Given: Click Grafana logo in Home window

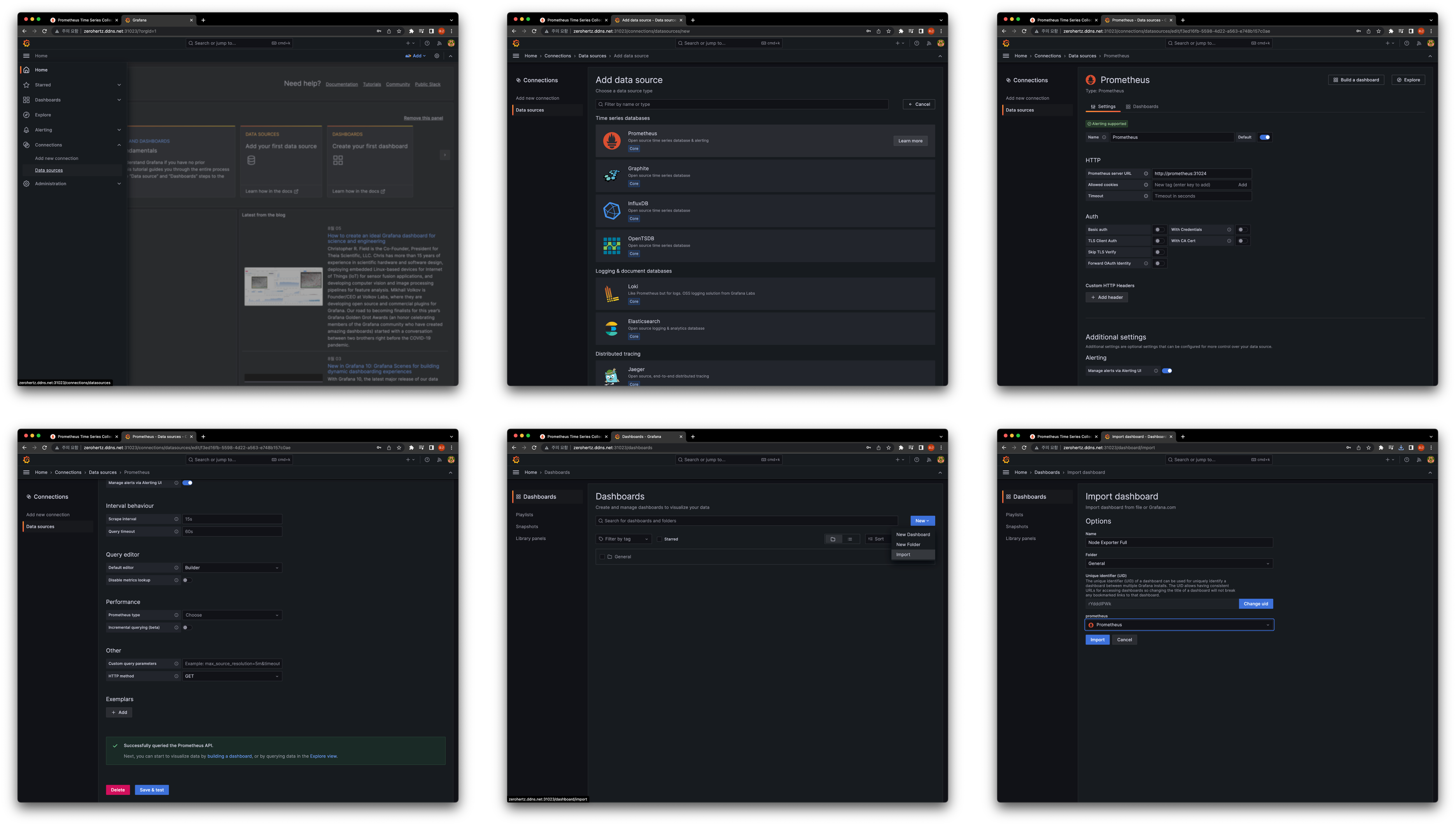Looking at the screenshot, I should (x=26, y=43).
